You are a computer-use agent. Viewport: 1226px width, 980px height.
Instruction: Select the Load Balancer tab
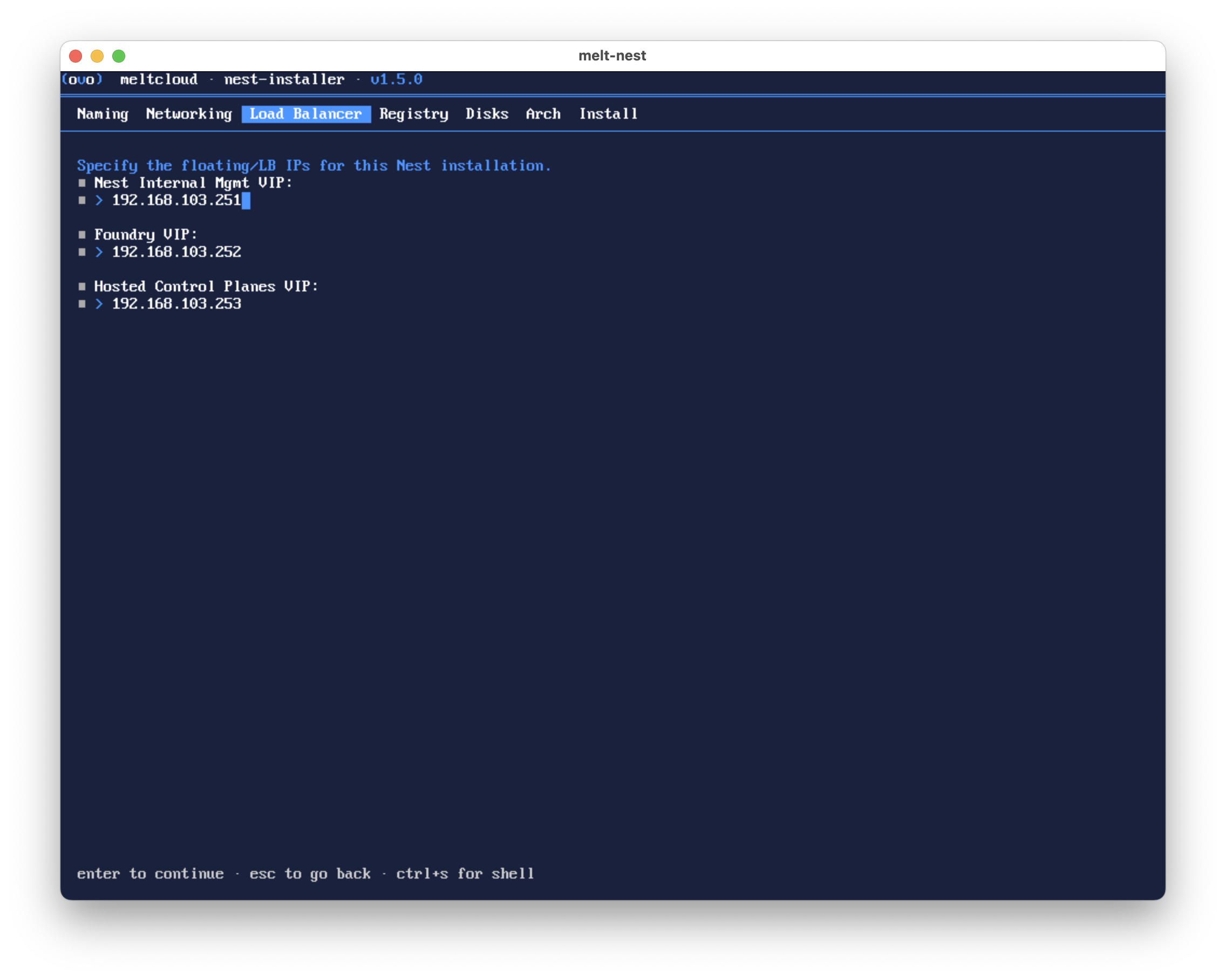tap(306, 114)
